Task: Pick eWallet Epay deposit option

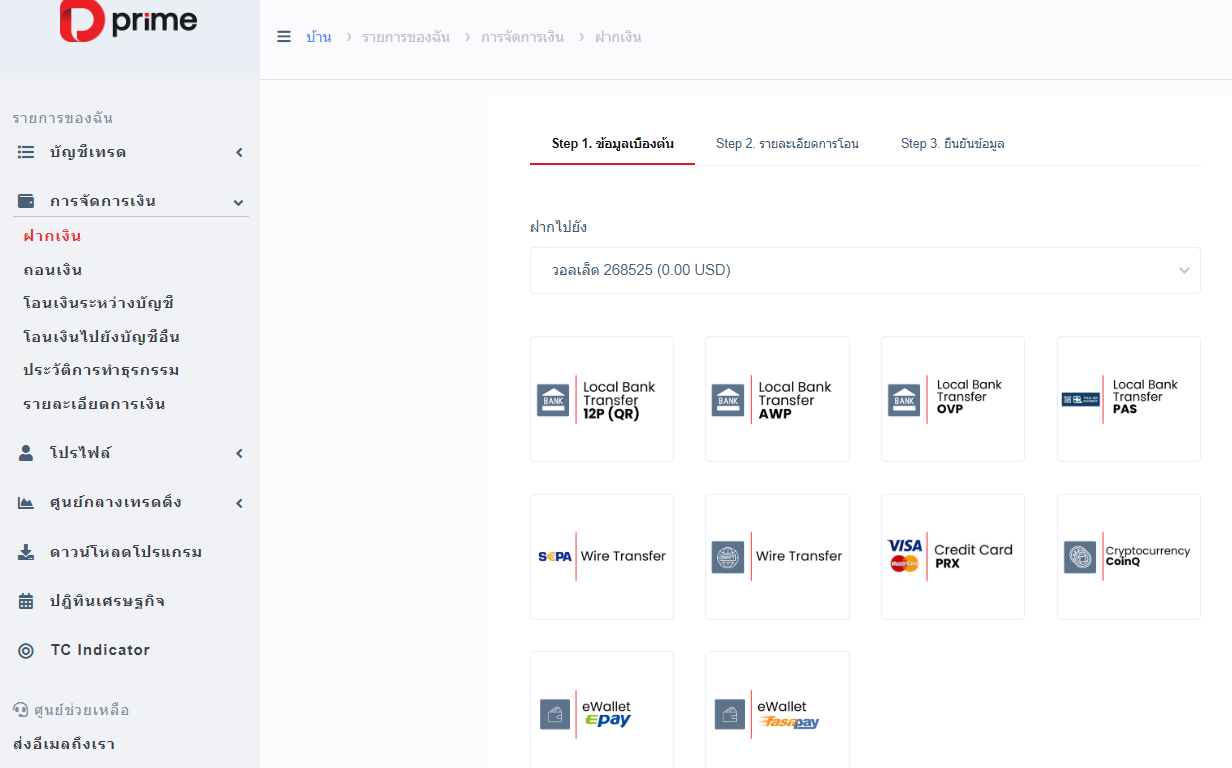Action: [x=602, y=713]
